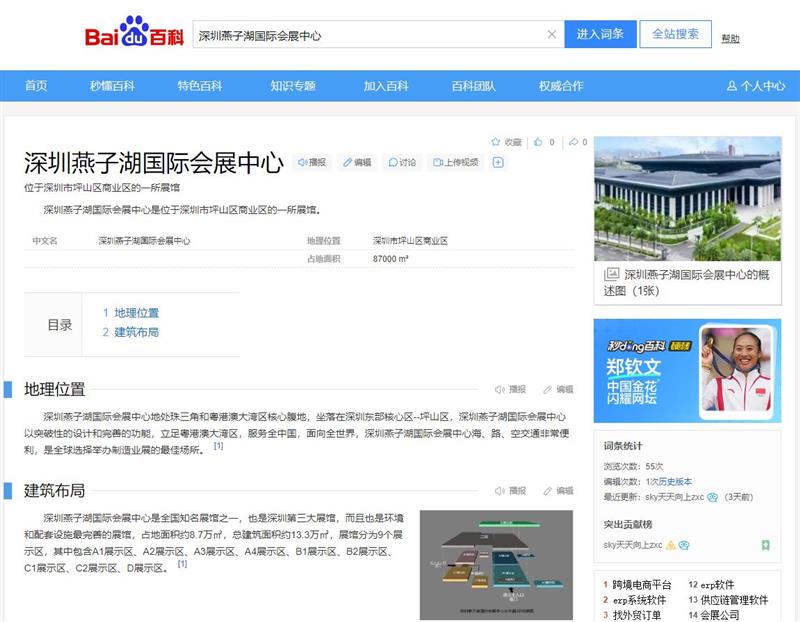Open the 知识专题 navigation menu
800x622 pixels.
click(x=292, y=86)
